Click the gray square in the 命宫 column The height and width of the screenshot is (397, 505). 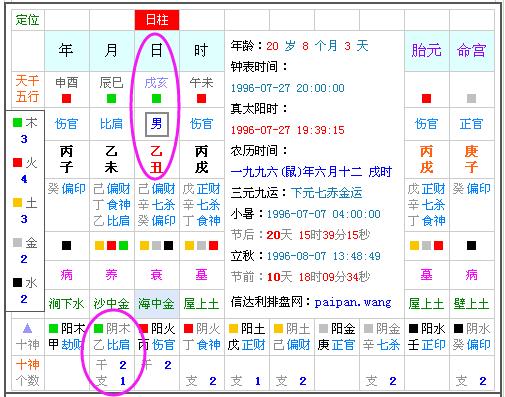[471, 98]
